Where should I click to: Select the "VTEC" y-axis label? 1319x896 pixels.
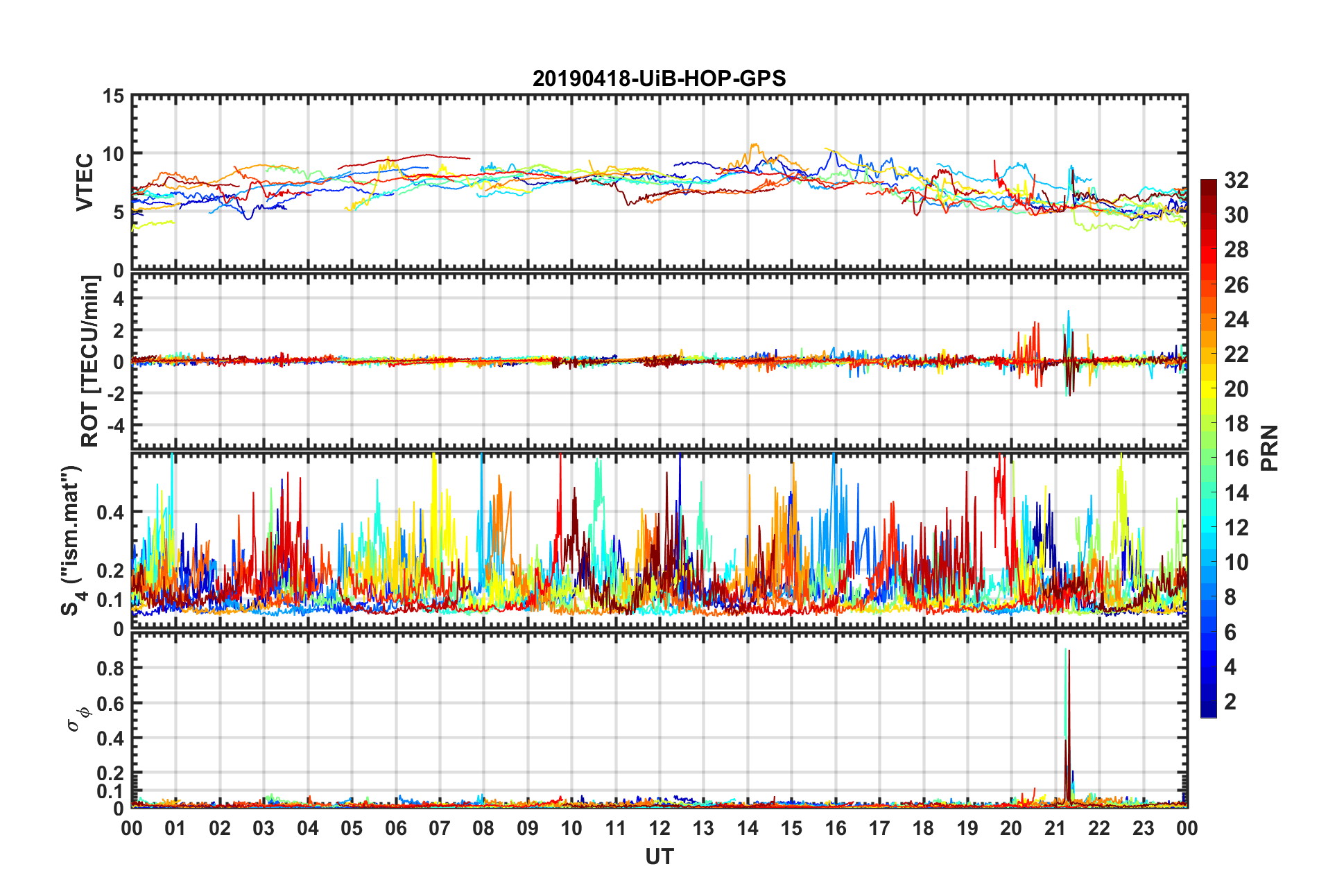84,182
